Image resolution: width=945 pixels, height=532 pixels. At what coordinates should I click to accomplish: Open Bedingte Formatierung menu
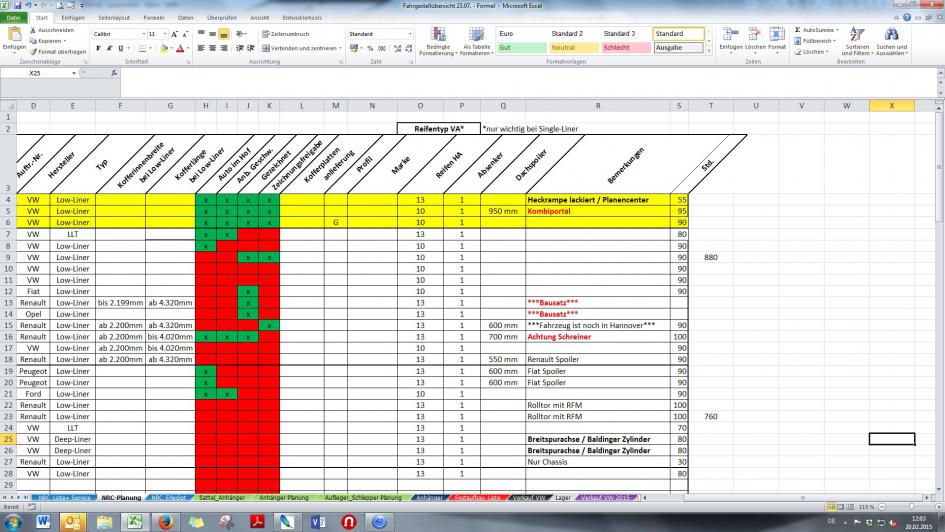click(438, 41)
